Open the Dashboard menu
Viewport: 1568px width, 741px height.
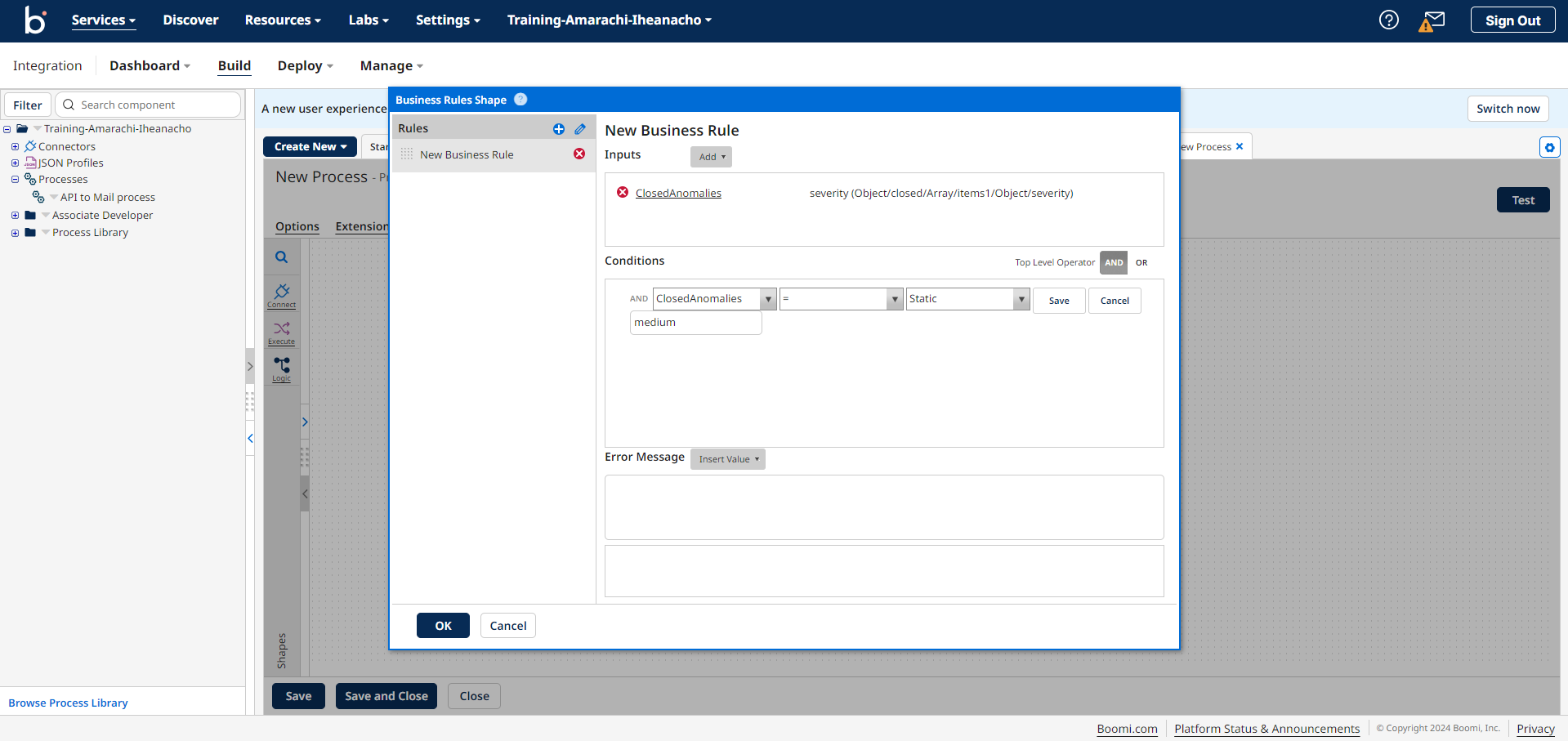click(150, 65)
